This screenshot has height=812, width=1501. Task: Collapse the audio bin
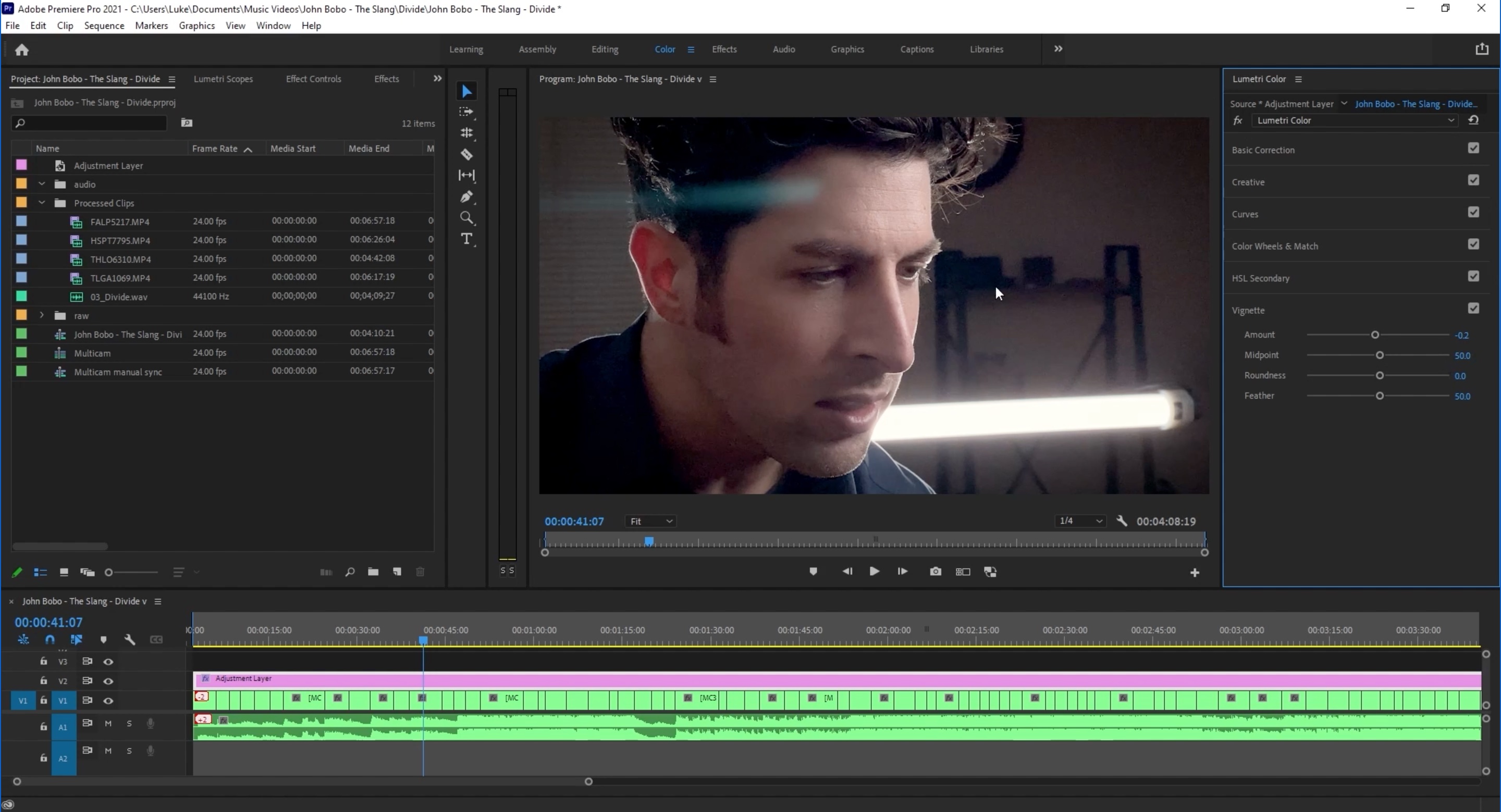[x=41, y=184]
